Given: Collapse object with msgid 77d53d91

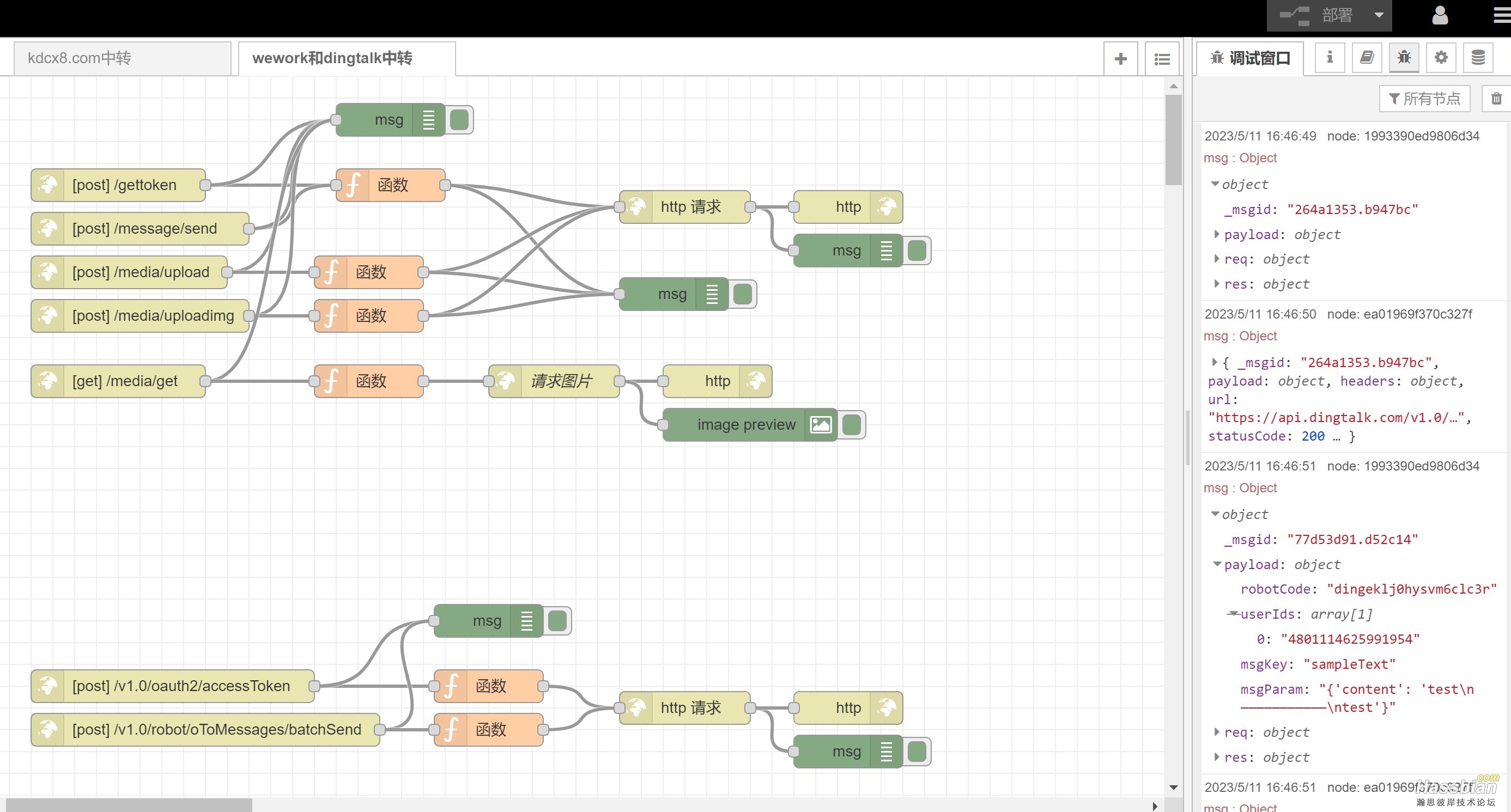Looking at the screenshot, I should (x=1215, y=514).
